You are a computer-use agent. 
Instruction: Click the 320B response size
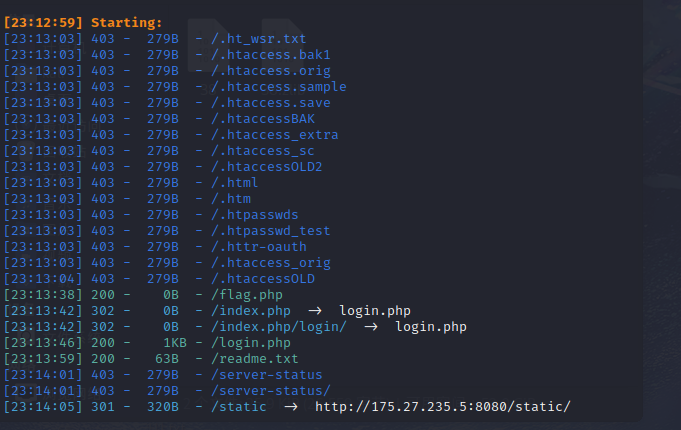click(x=163, y=407)
